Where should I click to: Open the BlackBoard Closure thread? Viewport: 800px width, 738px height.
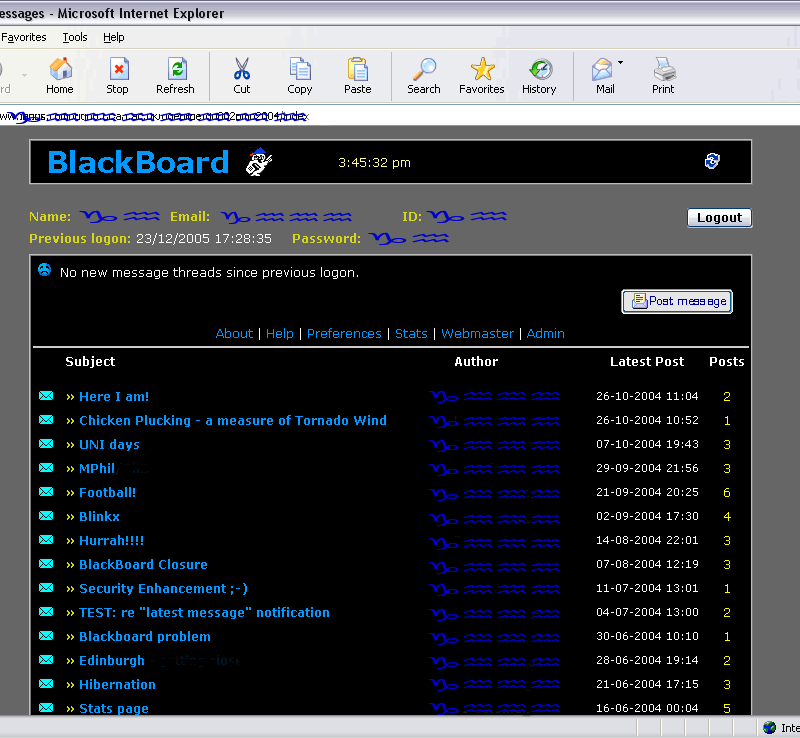[x=143, y=564]
